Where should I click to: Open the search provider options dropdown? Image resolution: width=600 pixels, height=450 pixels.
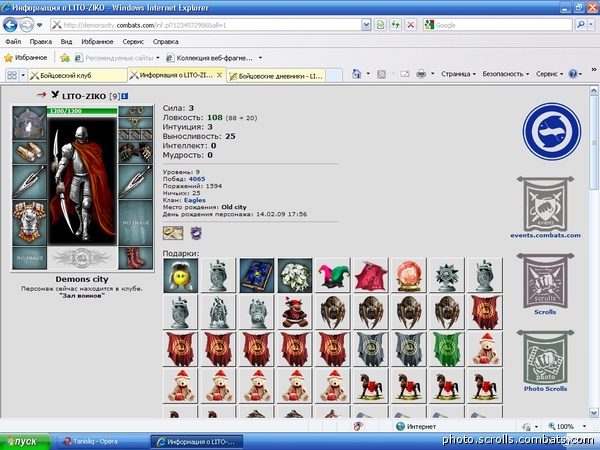pos(591,25)
